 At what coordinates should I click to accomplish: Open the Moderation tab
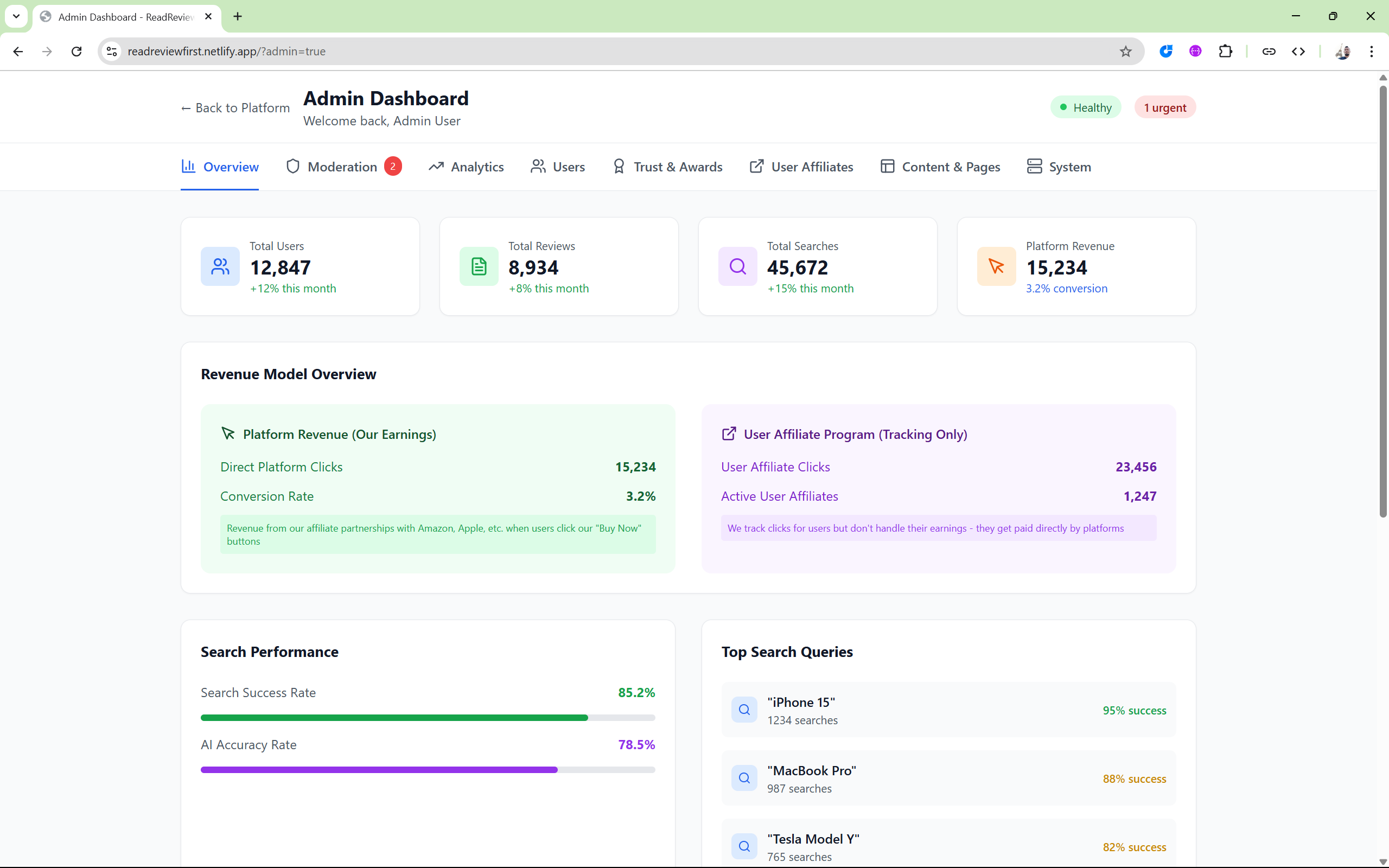(x=343, y=167)
